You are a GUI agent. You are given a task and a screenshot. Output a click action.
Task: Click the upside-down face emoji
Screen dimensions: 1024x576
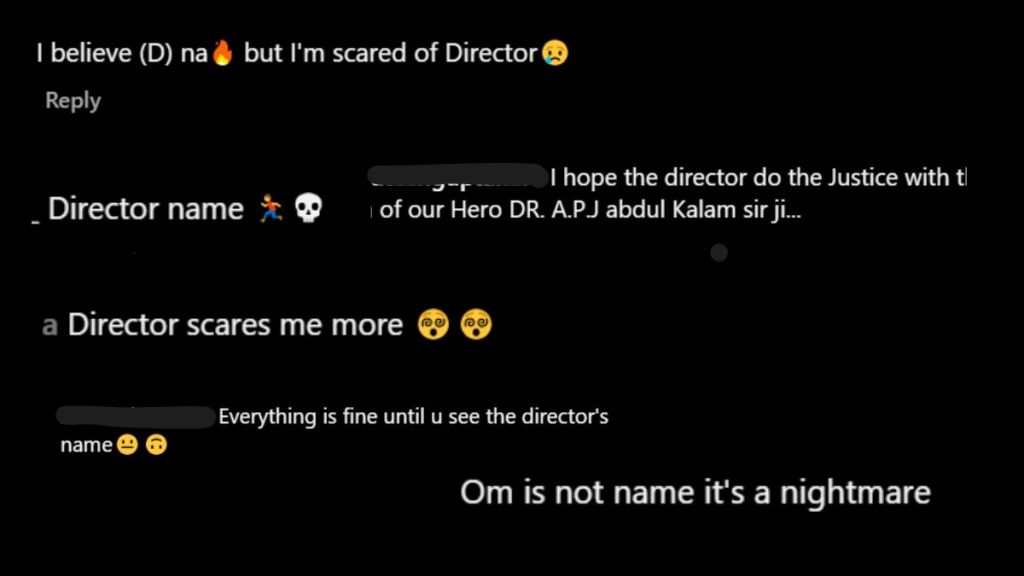[x=157, y=445]
